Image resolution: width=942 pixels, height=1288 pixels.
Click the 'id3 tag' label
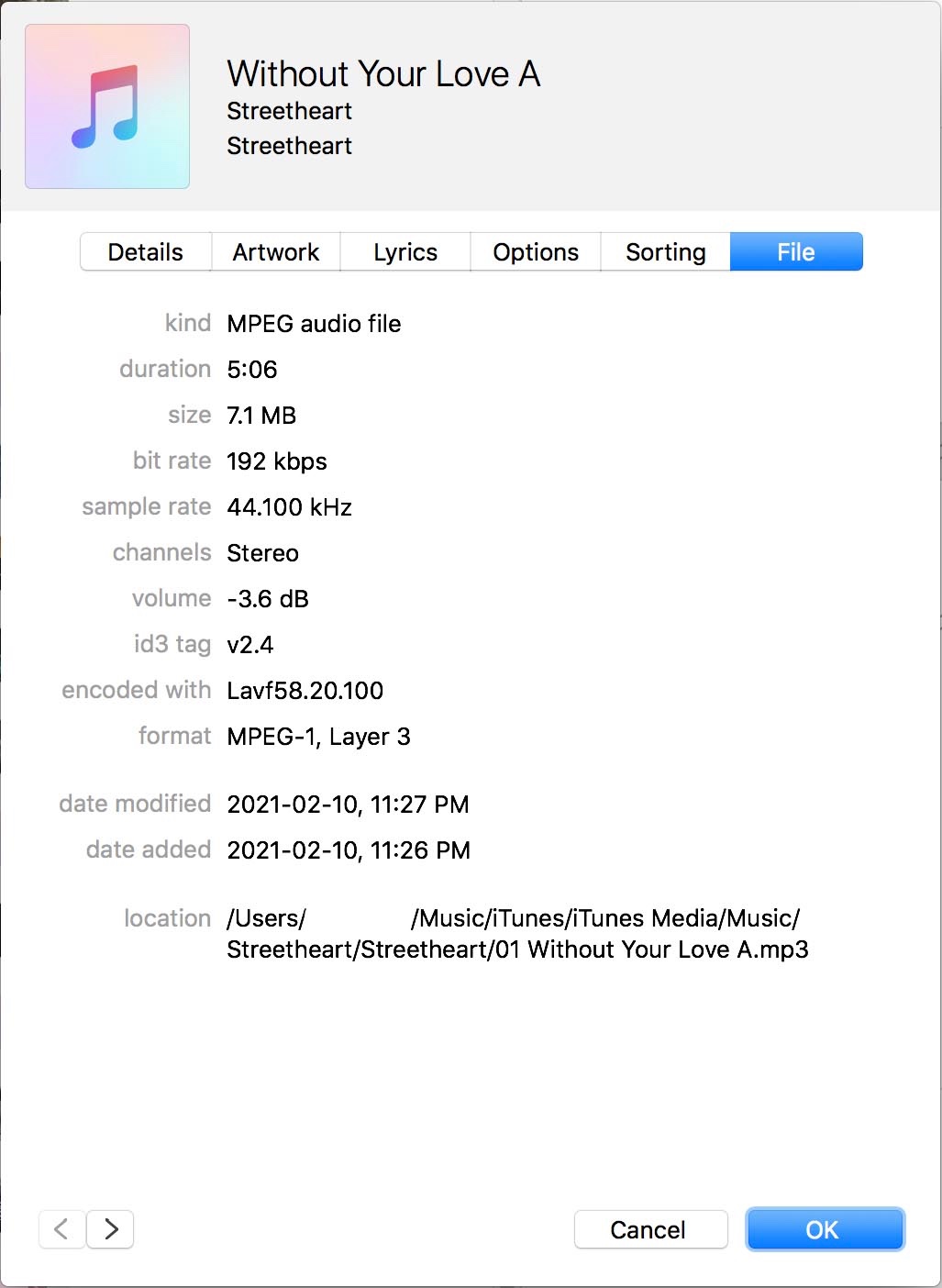tap(172, 644)
